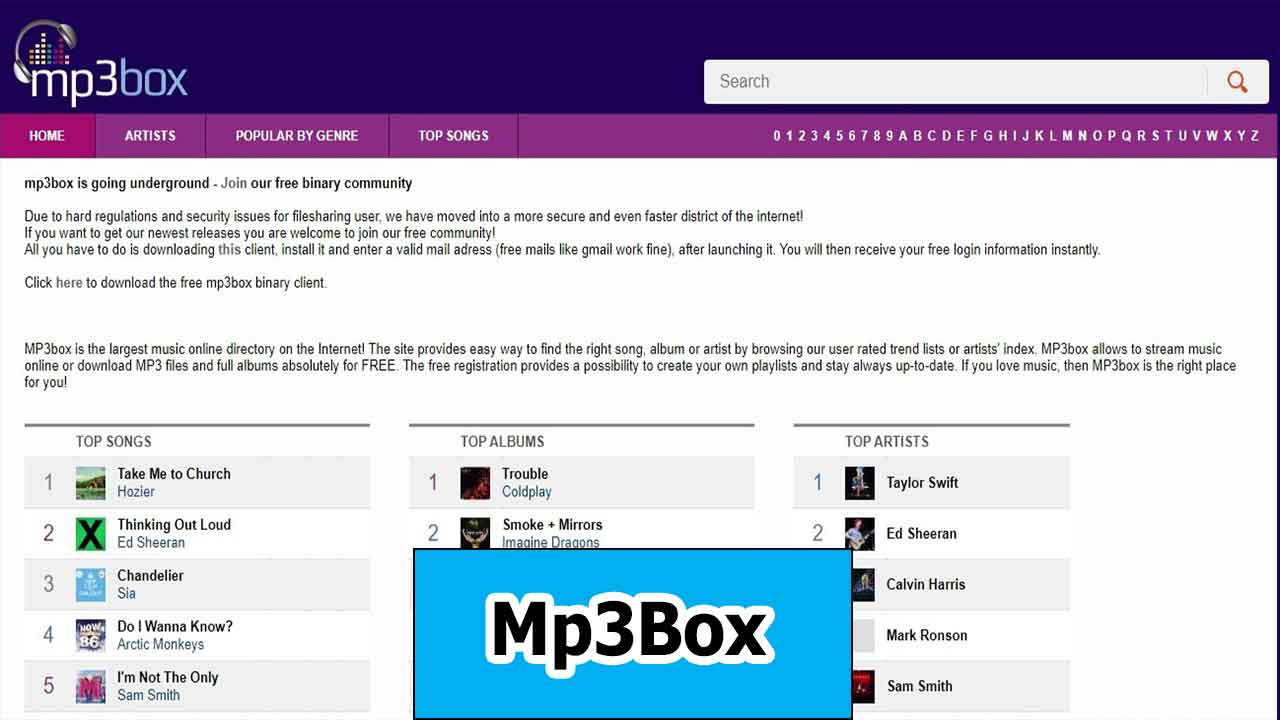Screen dimensions: 1280x720
Task: Open Sam Smith artist photo
Action: coord(864,687)
